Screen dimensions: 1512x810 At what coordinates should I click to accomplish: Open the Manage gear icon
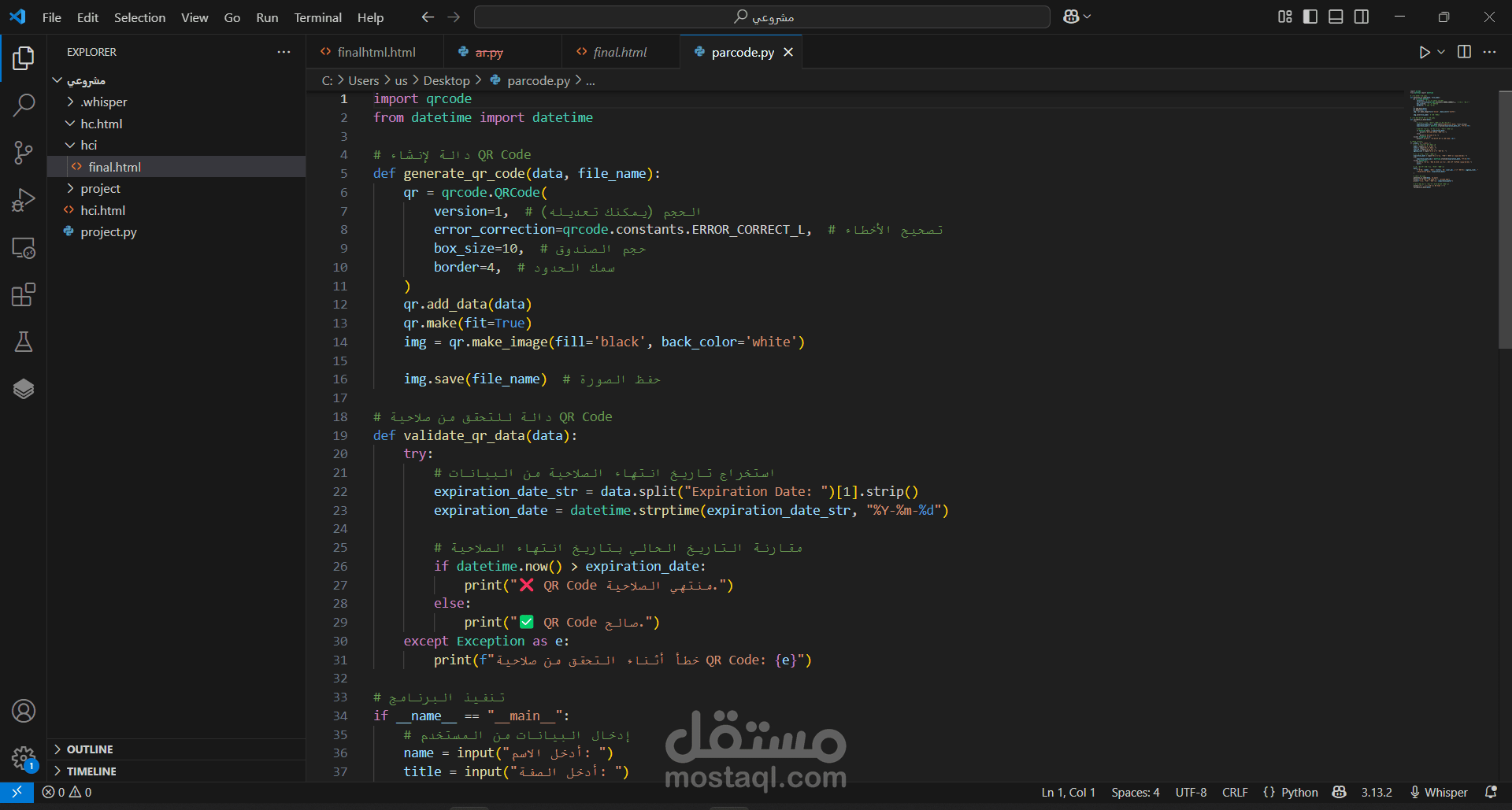(24, 758)
